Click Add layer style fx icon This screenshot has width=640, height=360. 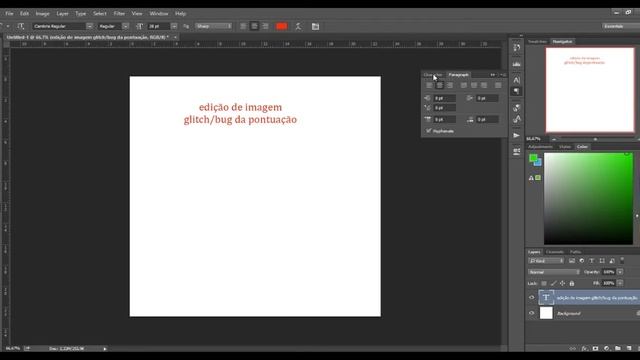pos(584,349)
